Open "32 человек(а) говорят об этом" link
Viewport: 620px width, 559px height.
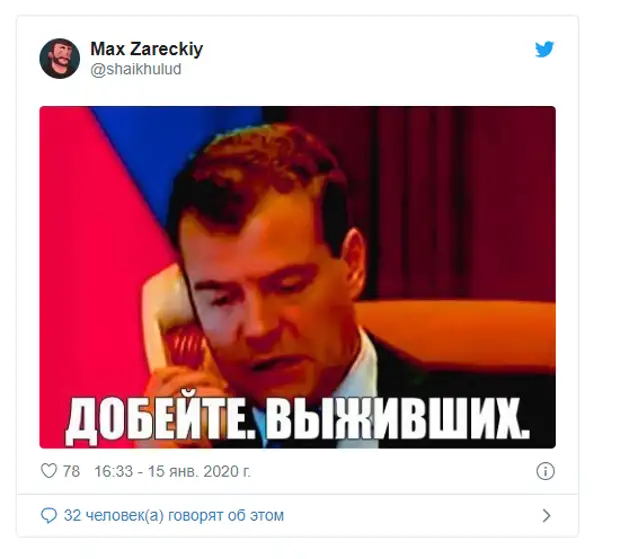tap(174, 516)
